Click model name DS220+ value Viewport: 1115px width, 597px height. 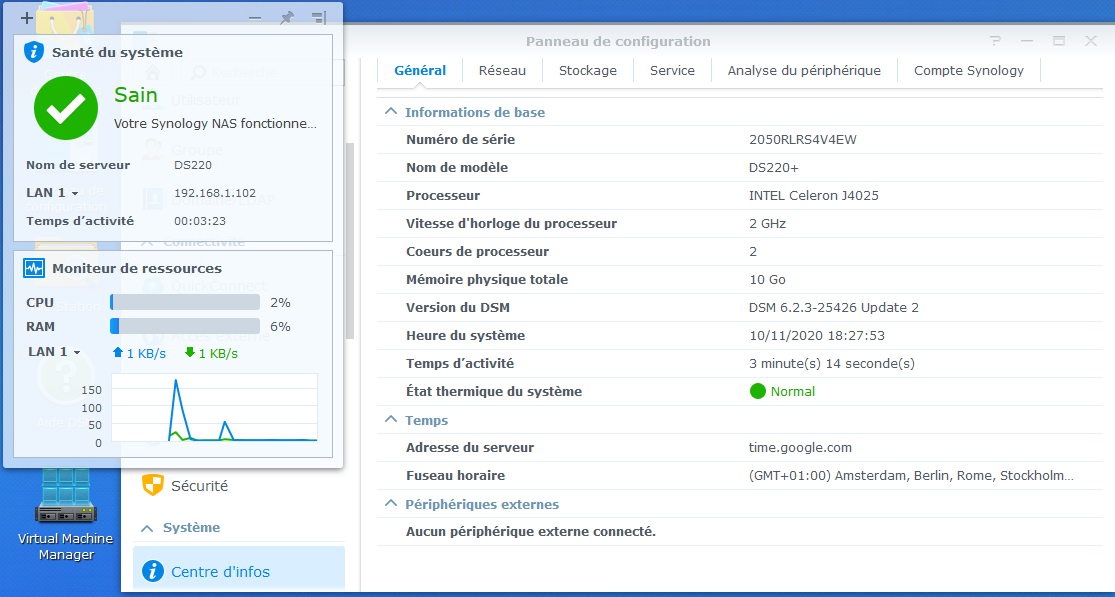772,168
